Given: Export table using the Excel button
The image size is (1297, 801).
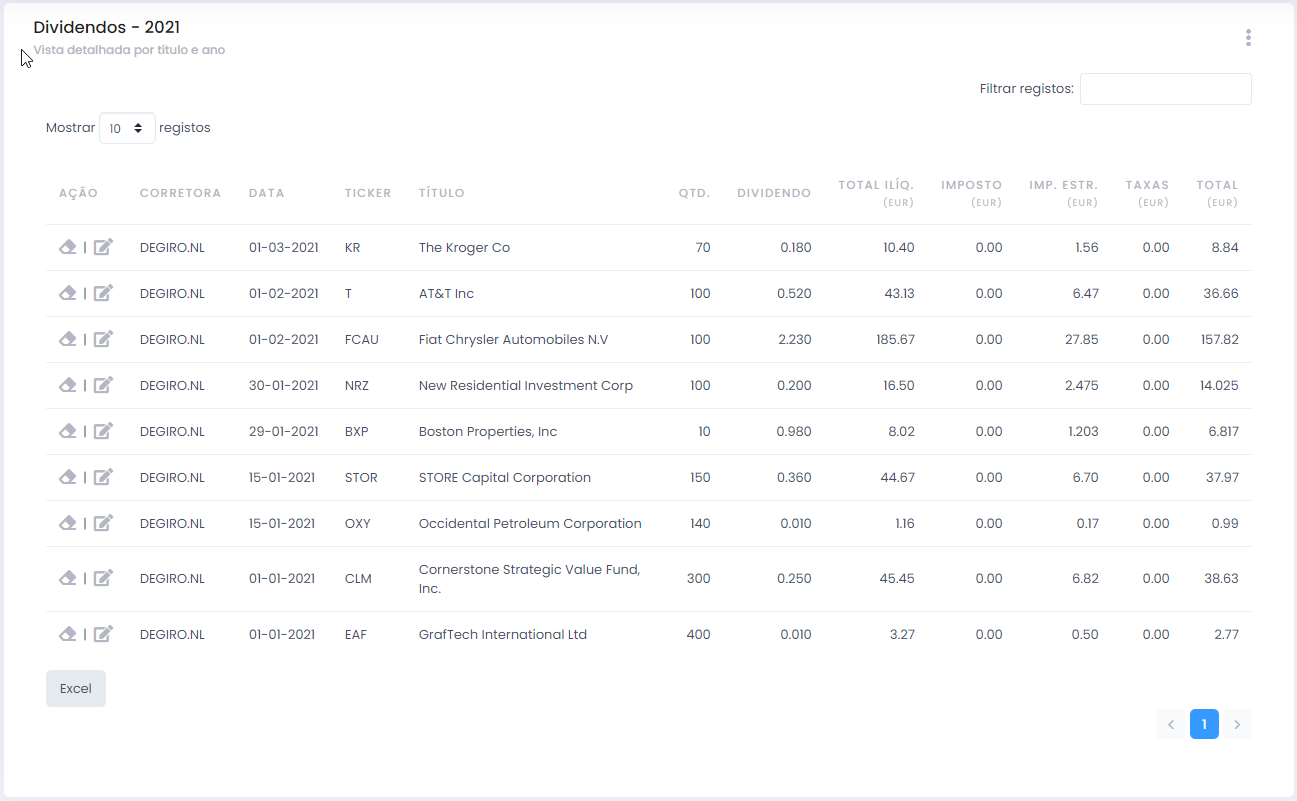Looking at the screenshot, I should 76,688.
